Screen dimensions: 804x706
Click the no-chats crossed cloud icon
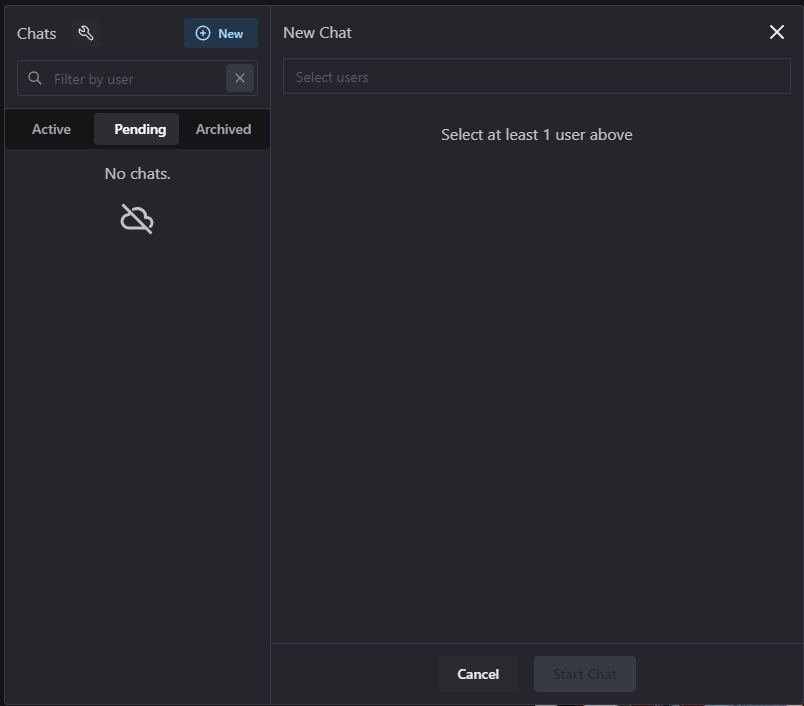[x=137, y=219]
